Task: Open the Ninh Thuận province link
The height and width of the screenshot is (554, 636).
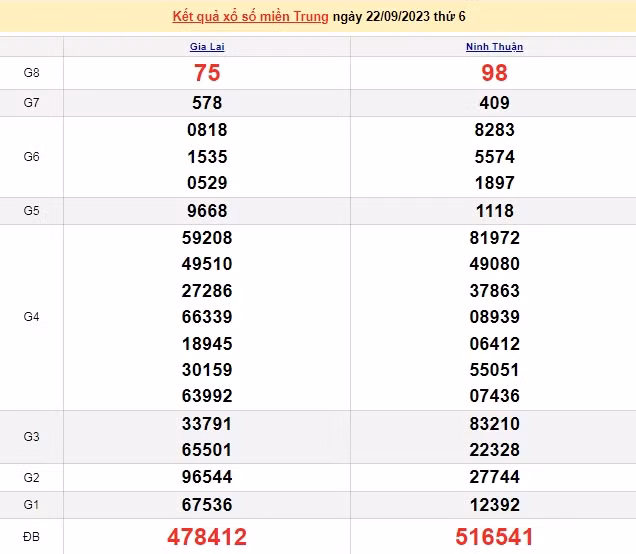Action: [494, 47]
